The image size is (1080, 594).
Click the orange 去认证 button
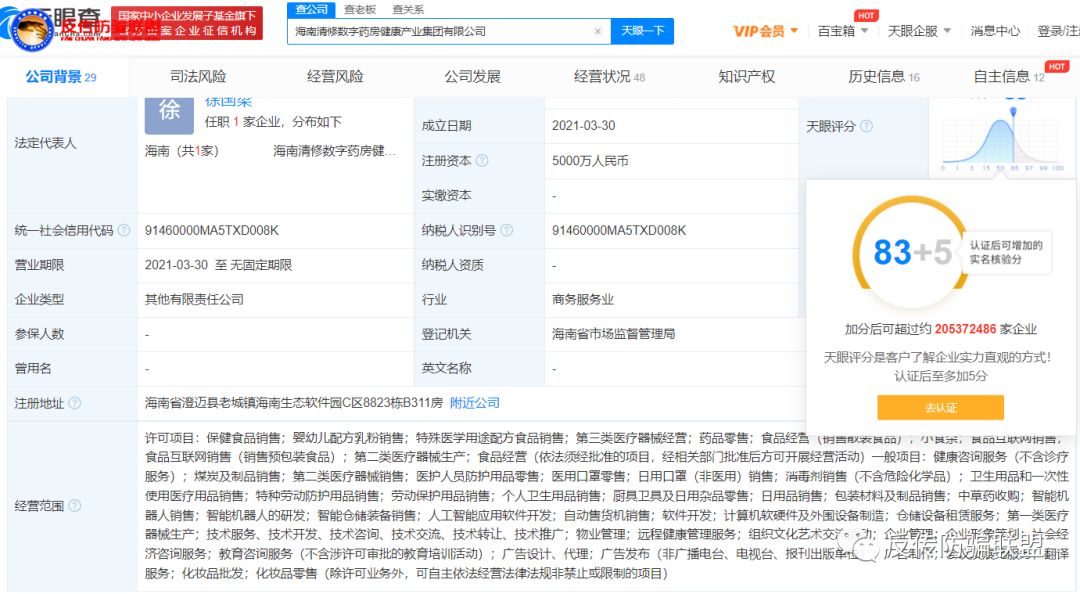pyautogui.click(x=940, y=407)
